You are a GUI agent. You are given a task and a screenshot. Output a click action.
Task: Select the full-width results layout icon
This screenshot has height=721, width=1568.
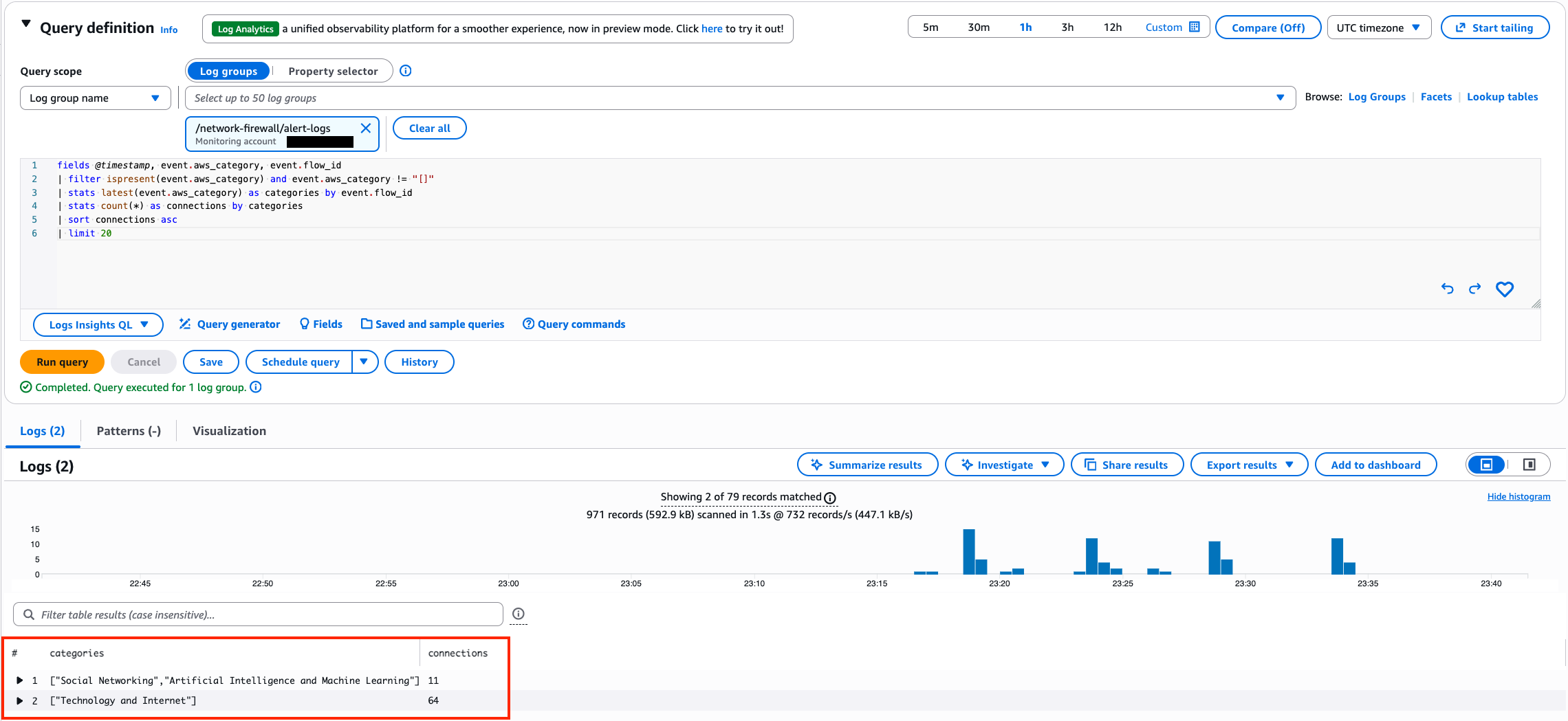point(1486,465)
